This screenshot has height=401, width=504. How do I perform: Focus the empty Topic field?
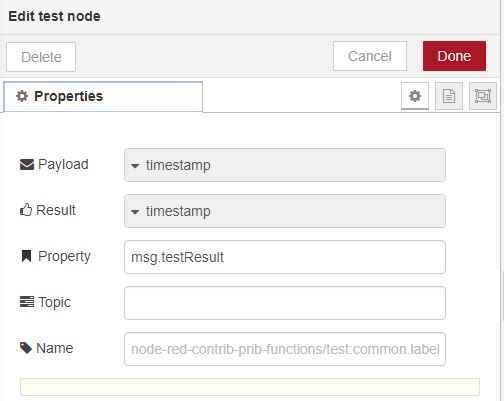(285, 303)
